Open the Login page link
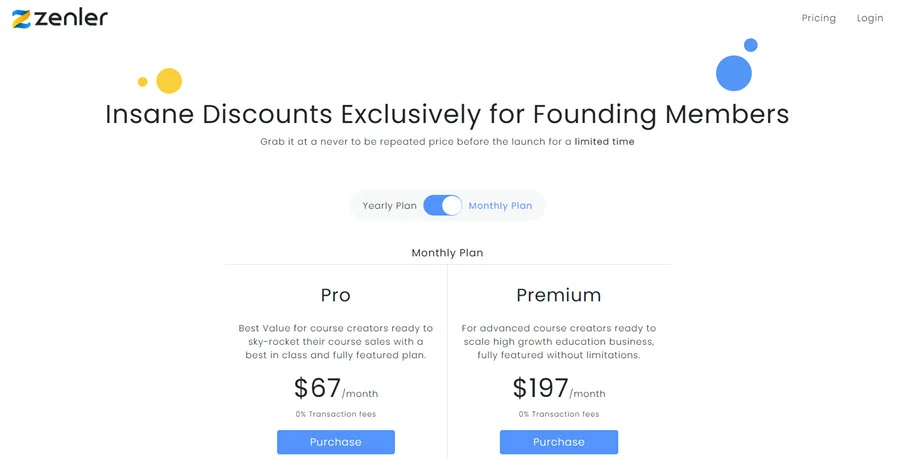The width and height of the screenshot is (900, 459). [870, 18]
